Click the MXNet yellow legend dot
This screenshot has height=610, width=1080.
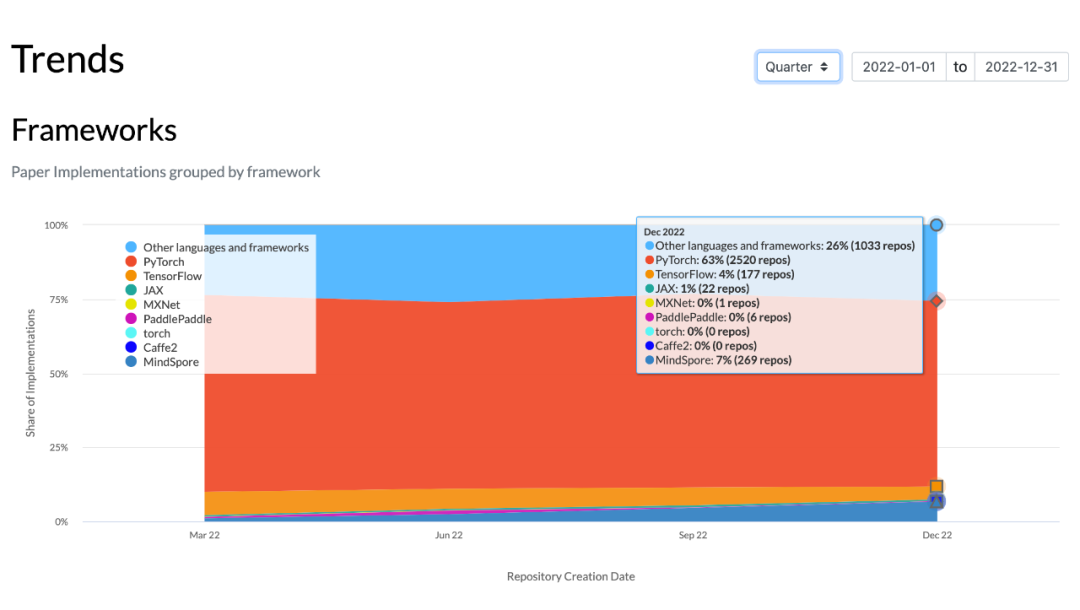point(131,305)
